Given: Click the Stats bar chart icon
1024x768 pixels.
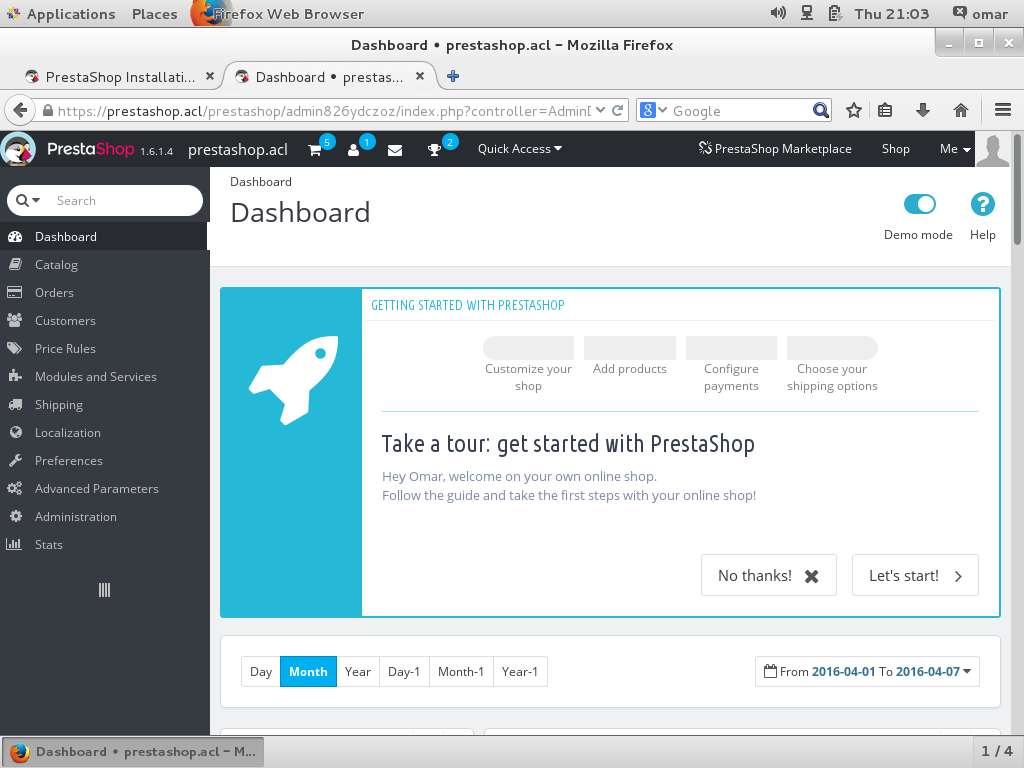Looking at the screenshot, I should pyautogui.click(x=14, y=544).
